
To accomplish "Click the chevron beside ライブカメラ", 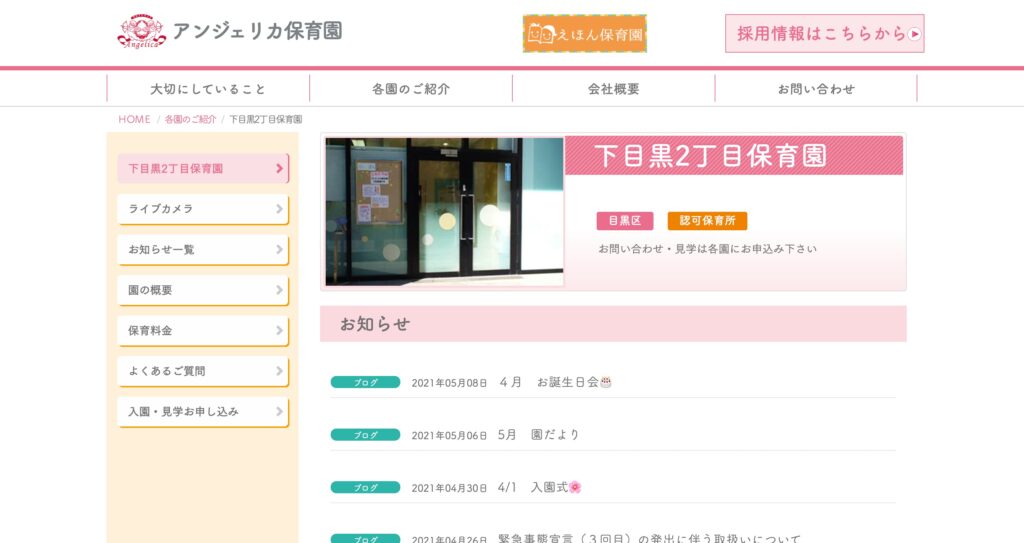I will tap(280, 209).
